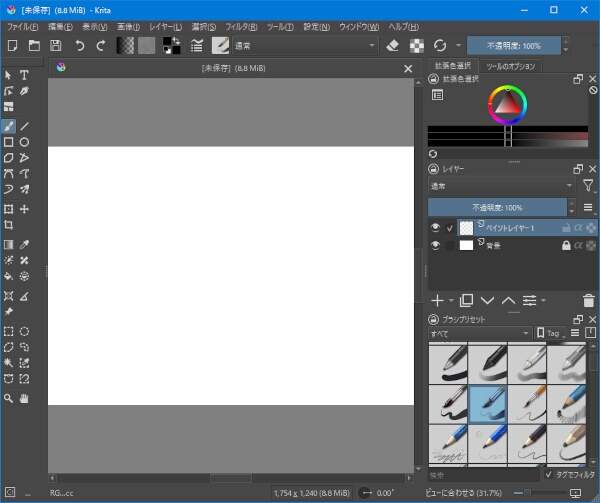Move layer up with the up arrow
This screenshot has width=600, height=503.
pos(509,300)
